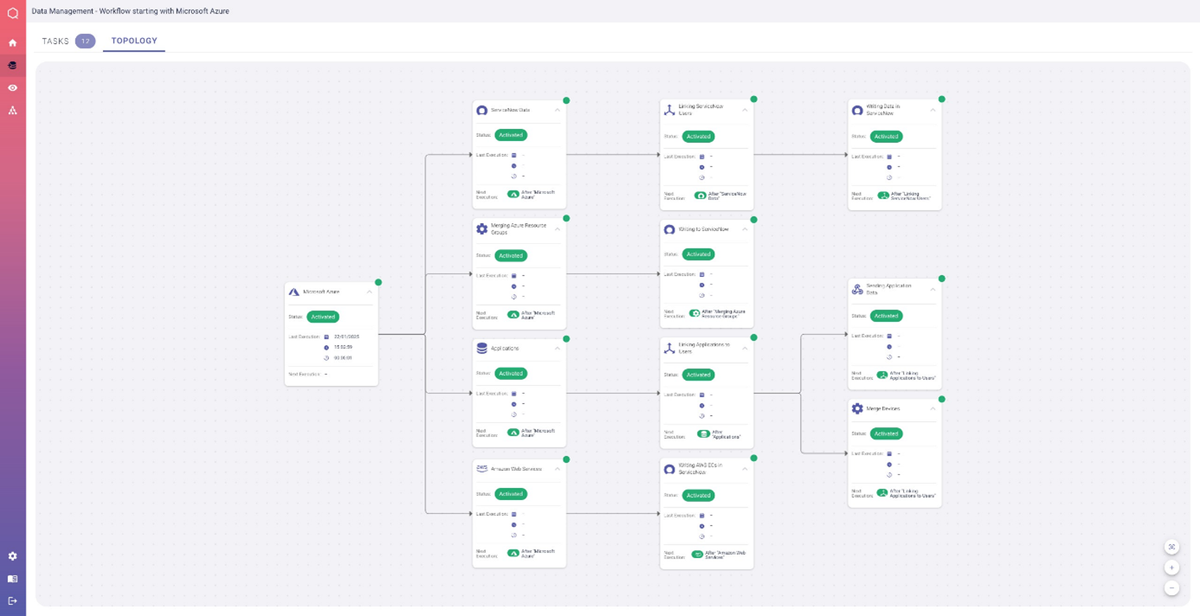The width and height of the screenshot is (1200, 616).
Task: Select the TOPOLOGY tab
Action: pos(134,42)
